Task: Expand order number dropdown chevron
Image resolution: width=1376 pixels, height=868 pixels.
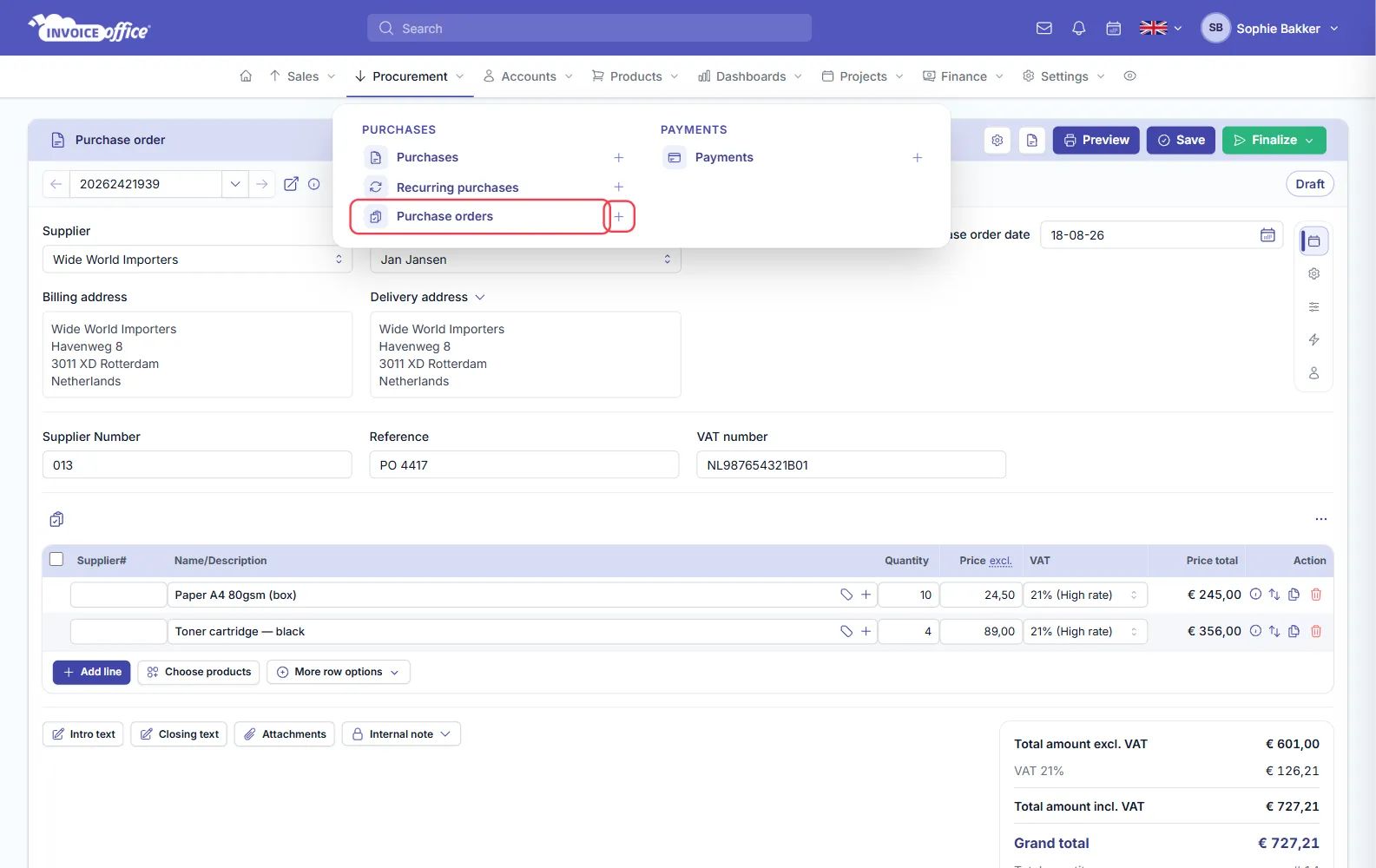Action: [x=235, y=184]
